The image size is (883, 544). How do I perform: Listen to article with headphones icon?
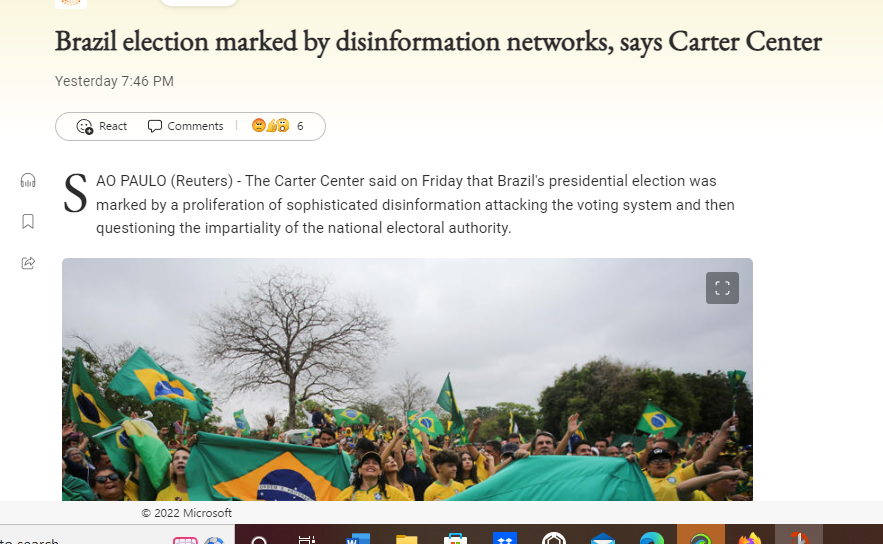28,180
